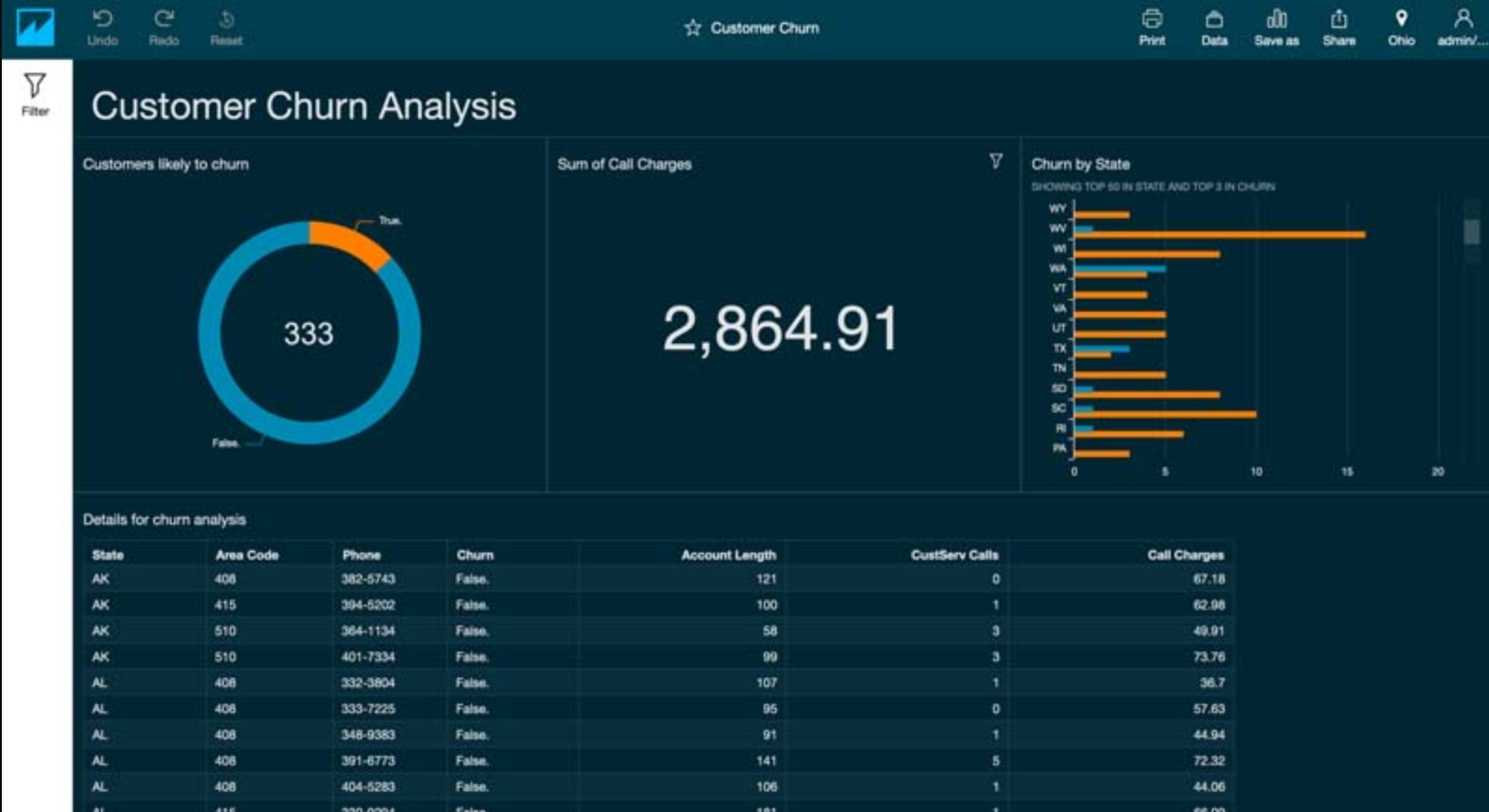This screenshot has width=1489, height=812.
Task: Click area code 415 cell
Action: pyautogui.click(x=226, y=605)
